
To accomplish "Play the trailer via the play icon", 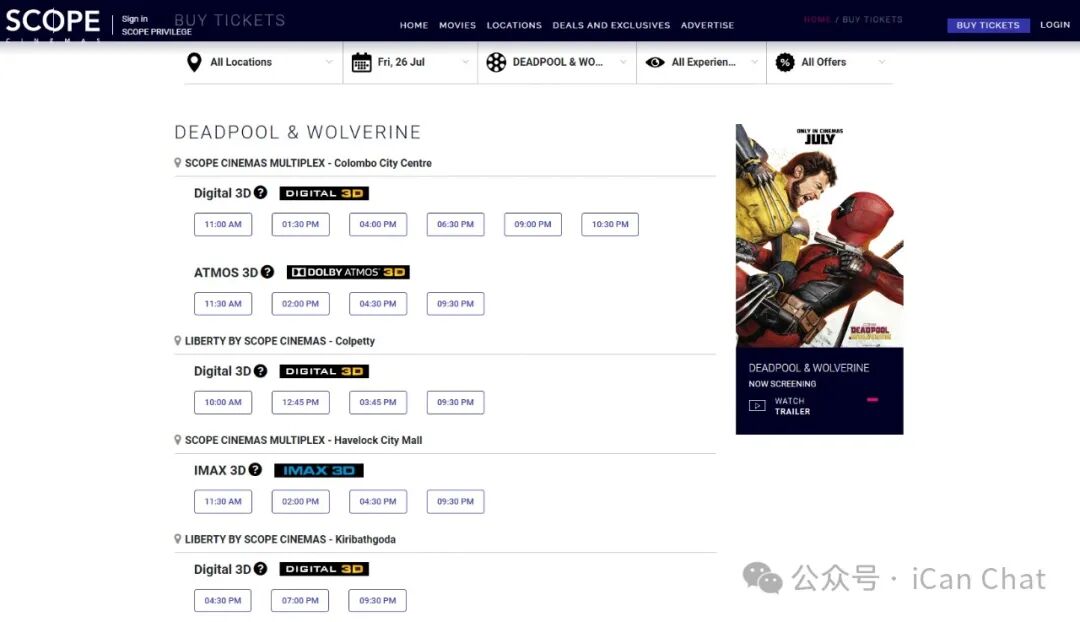I will [x=757, y=406].
